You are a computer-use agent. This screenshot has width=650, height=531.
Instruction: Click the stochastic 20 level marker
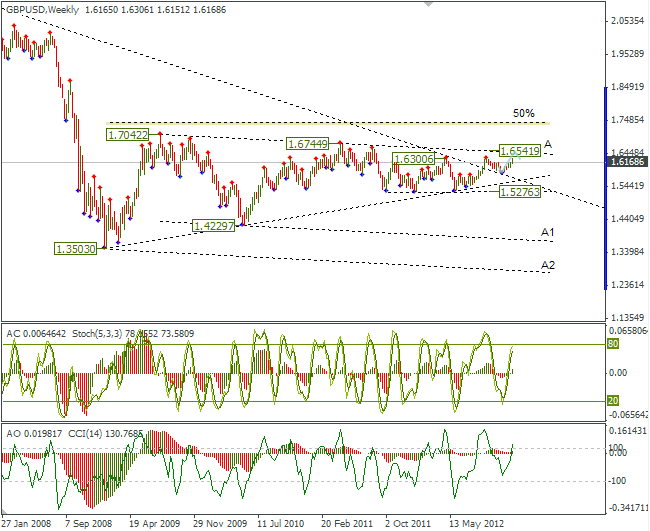[613, 400]
